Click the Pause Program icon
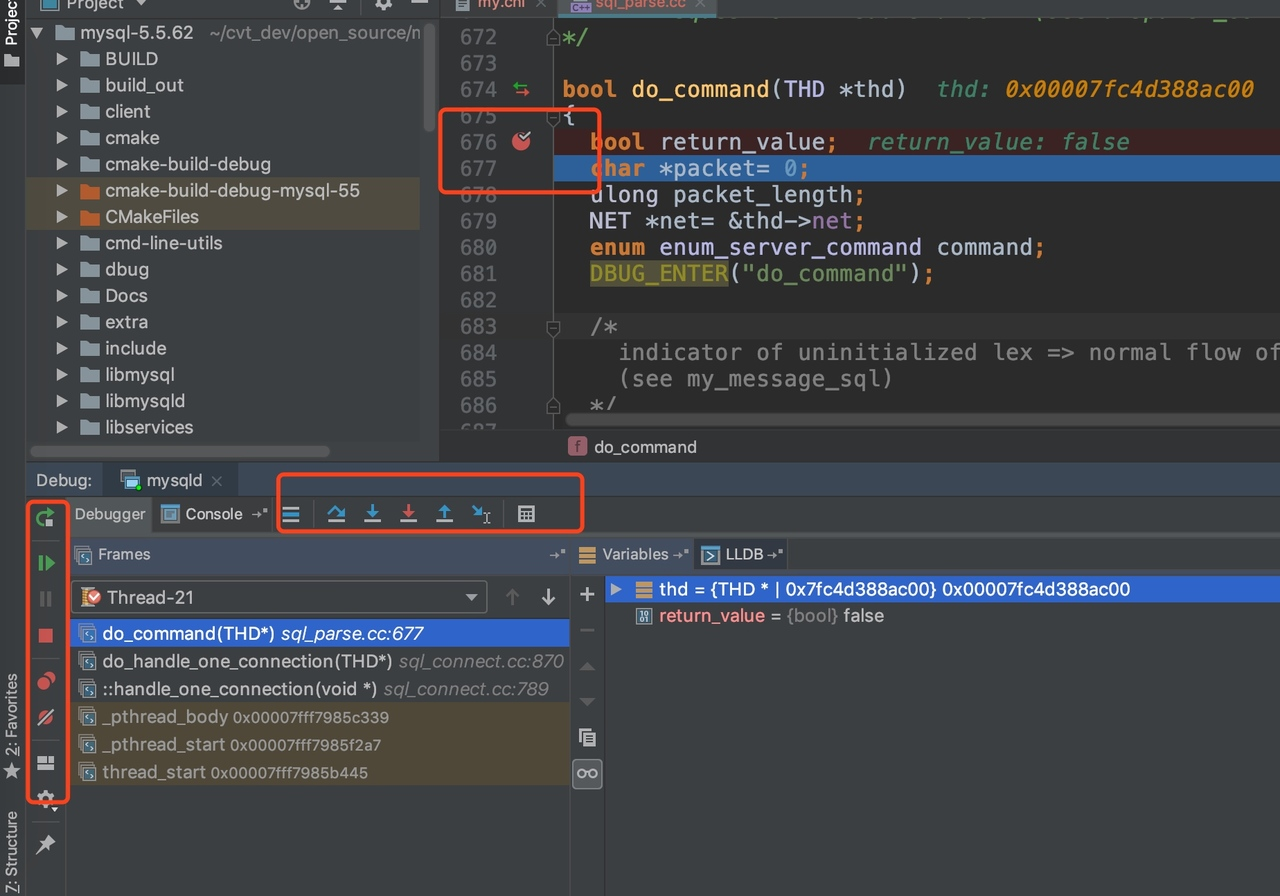The height and width of the screenshot is (896, 1280). point(45,599)
